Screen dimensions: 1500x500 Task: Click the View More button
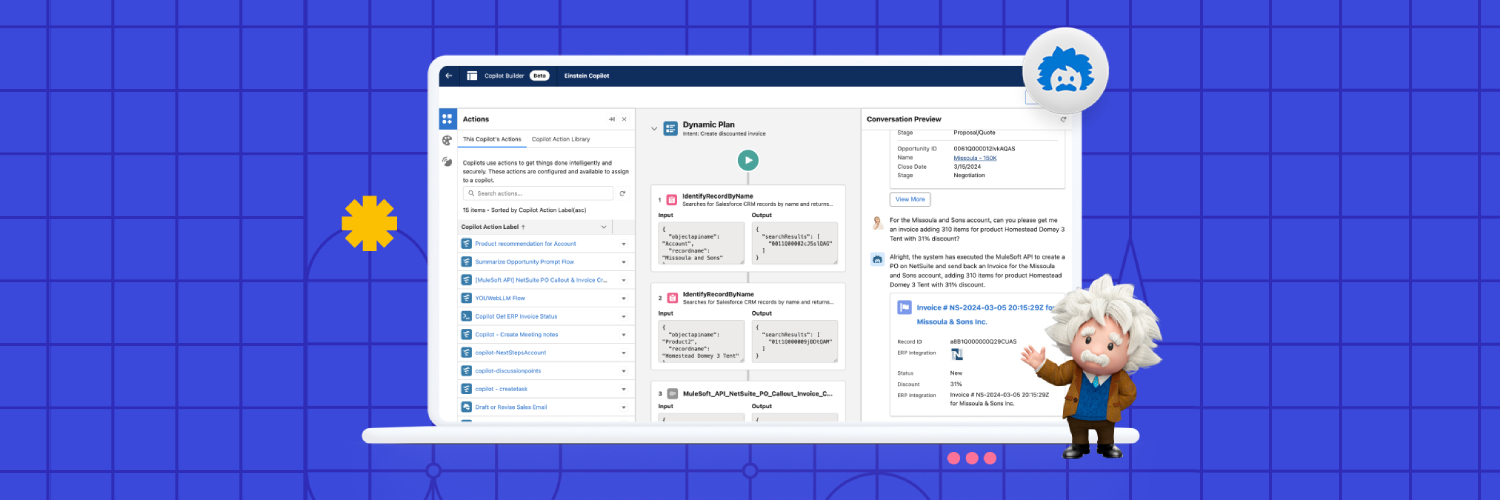[910, 199]
